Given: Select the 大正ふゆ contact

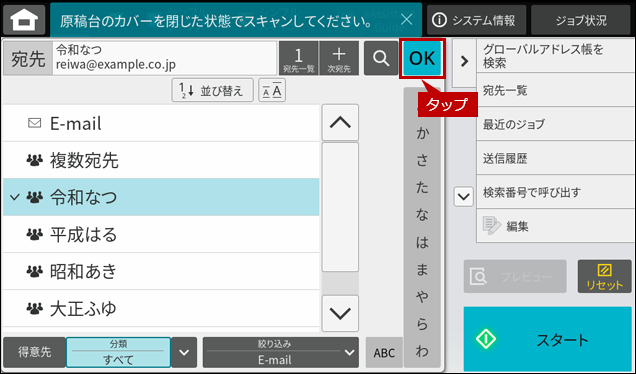Looking at the screenshot, I should 161,308.
